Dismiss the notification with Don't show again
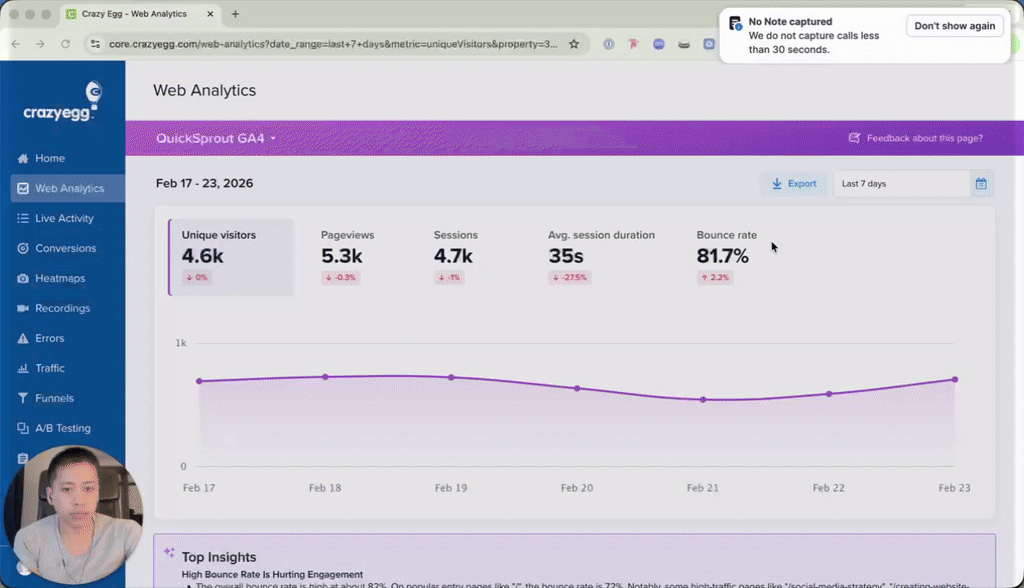The height and width of the screenshot is (588, 1024). (x=954, y=25)
